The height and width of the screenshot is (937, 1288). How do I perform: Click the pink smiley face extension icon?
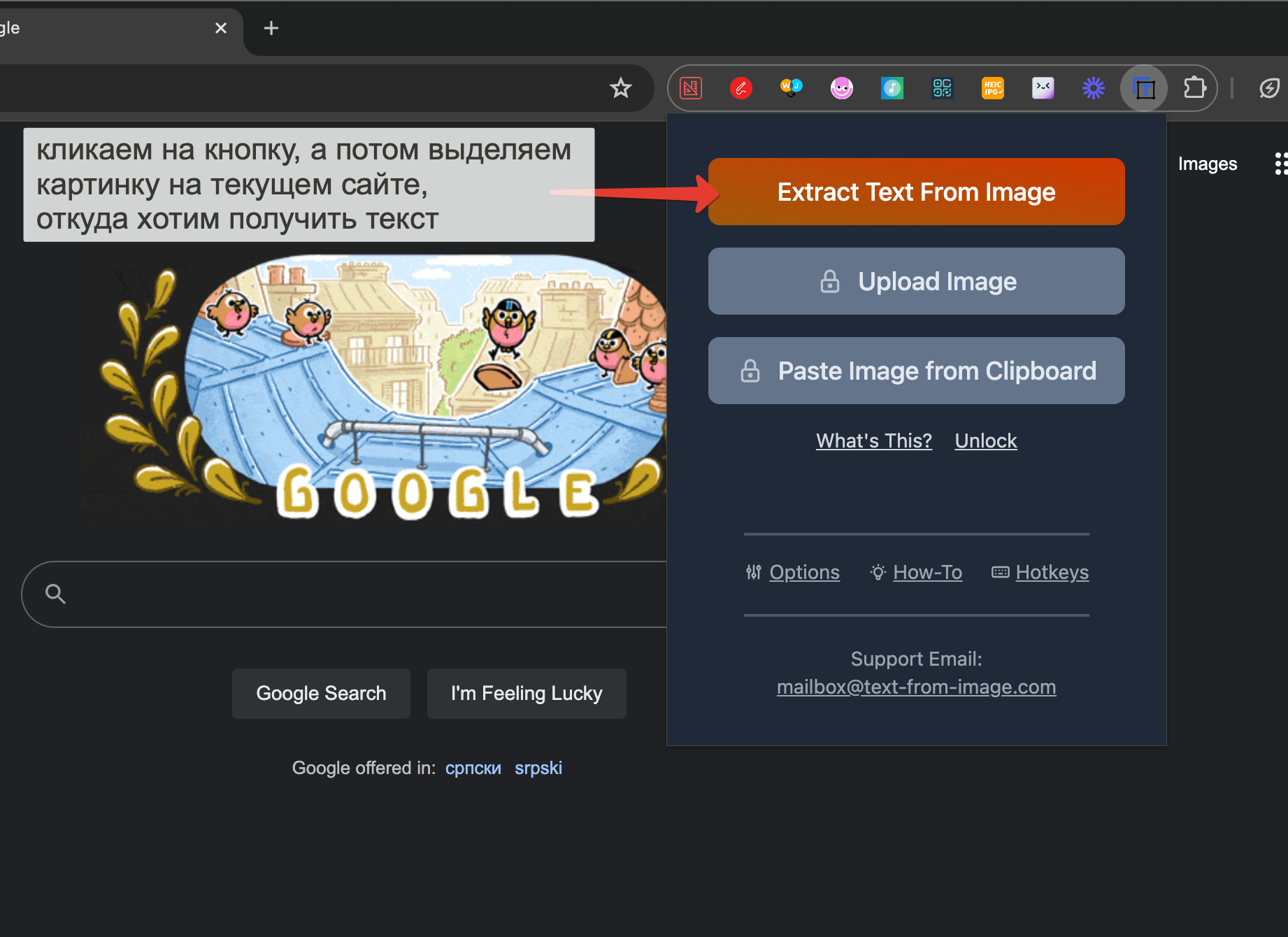tap(841, 88)
